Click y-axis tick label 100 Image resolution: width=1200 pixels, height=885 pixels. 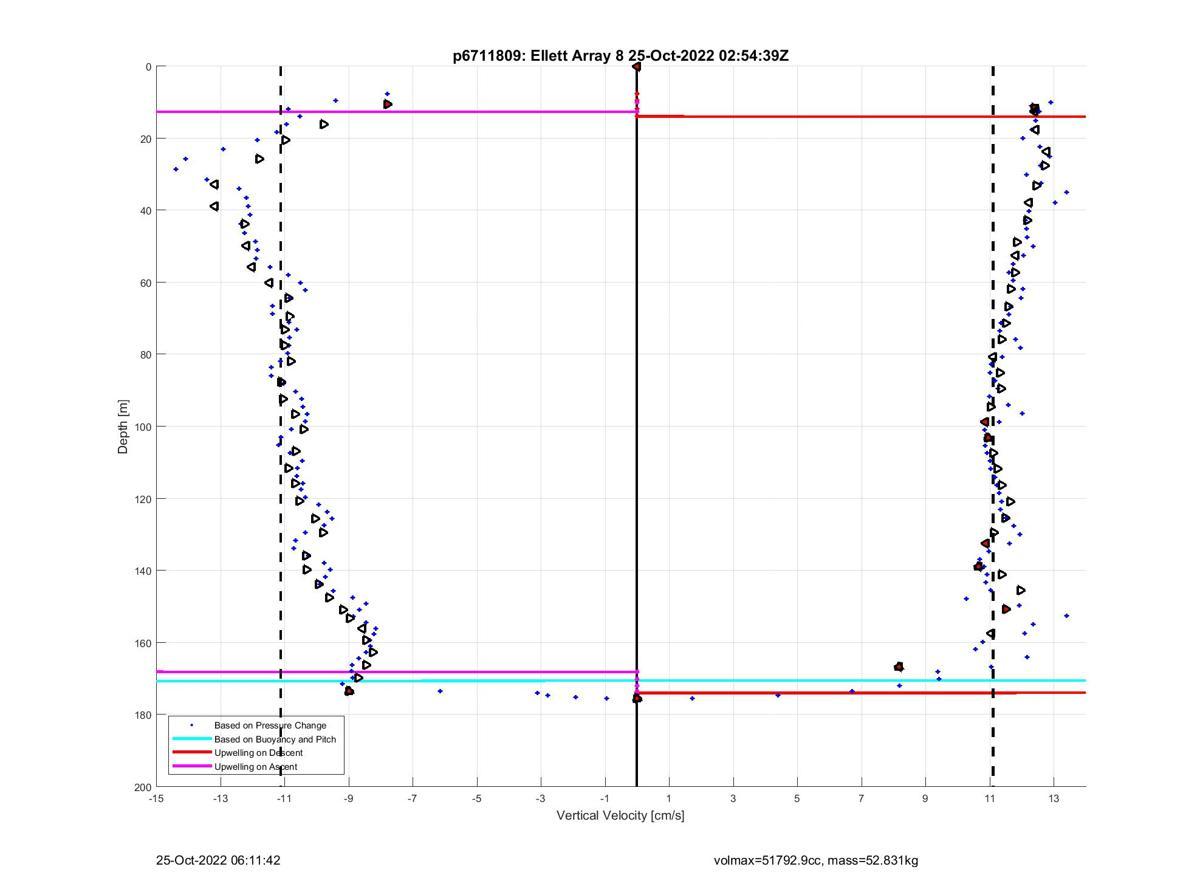pyautogui.click(x=142, y=427)
